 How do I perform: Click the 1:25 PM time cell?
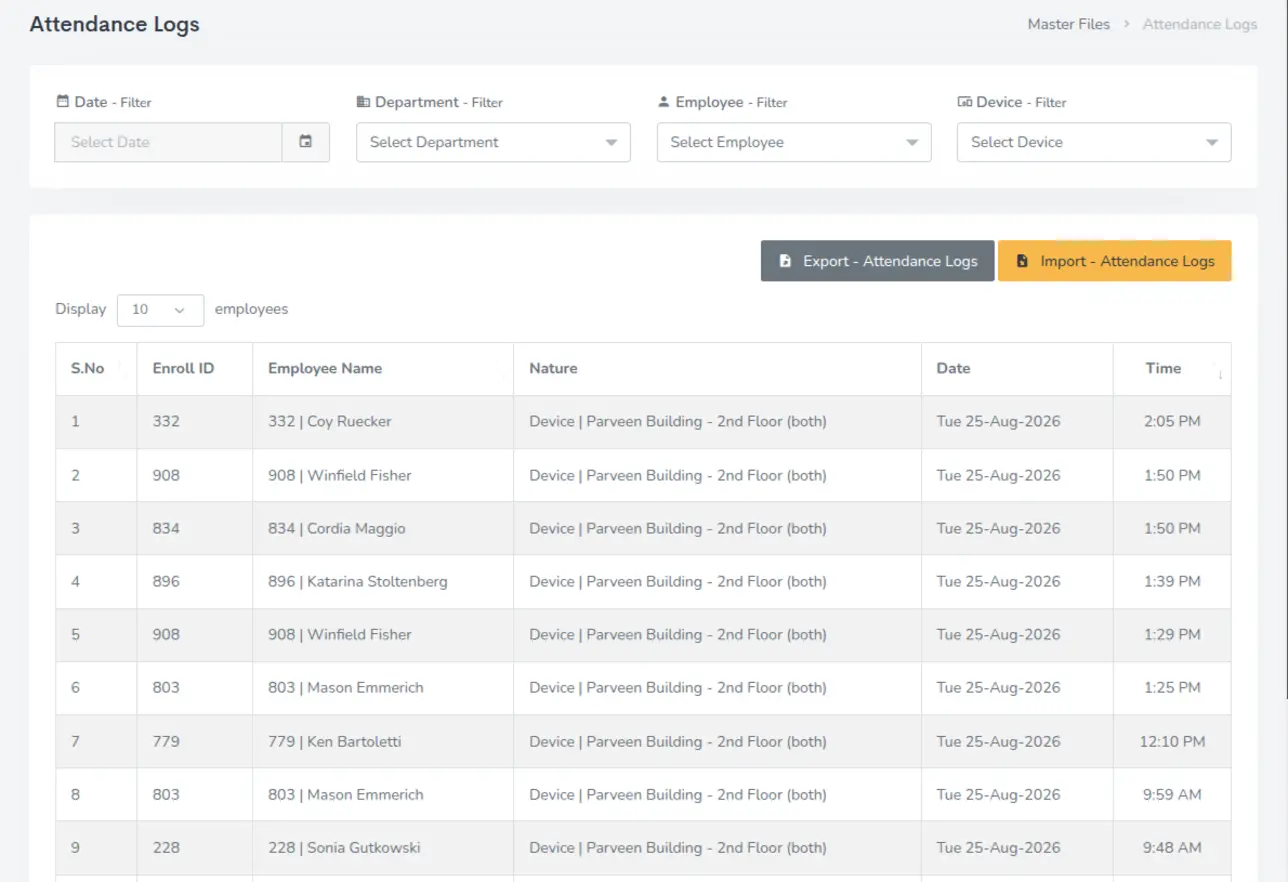pos(1172,687)
